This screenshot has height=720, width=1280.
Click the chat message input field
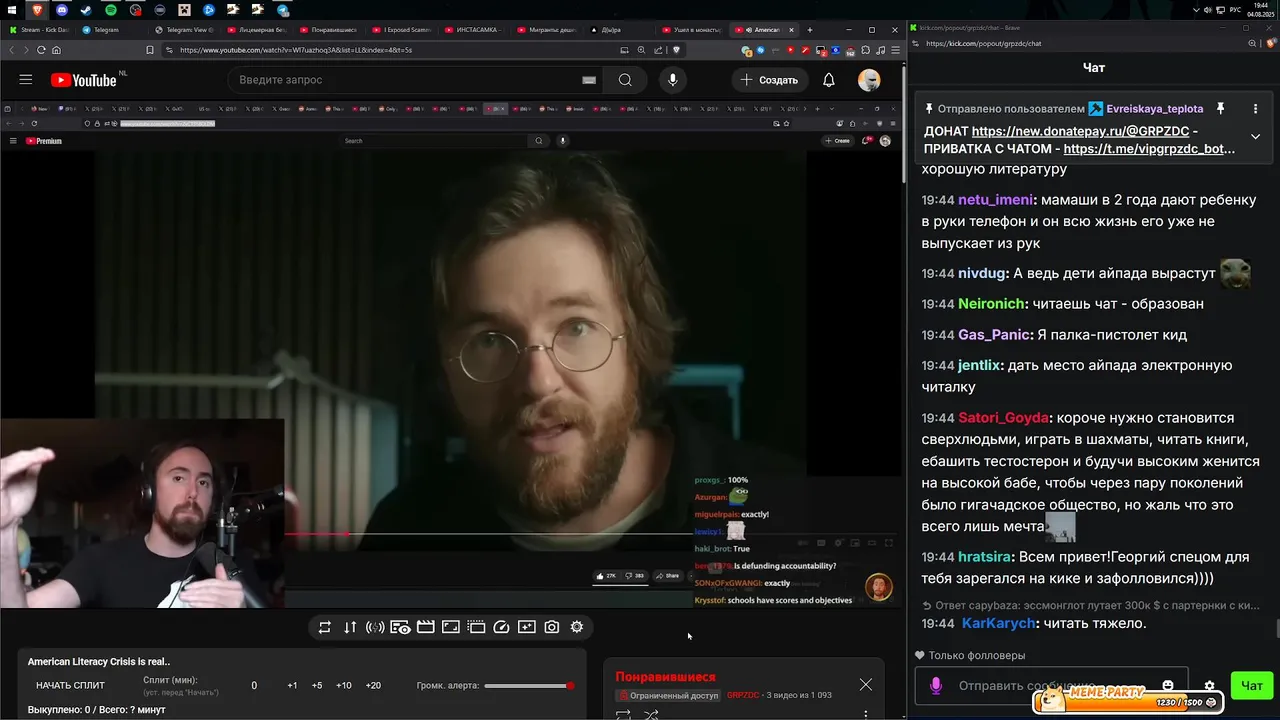click(x=1051, y=686)
